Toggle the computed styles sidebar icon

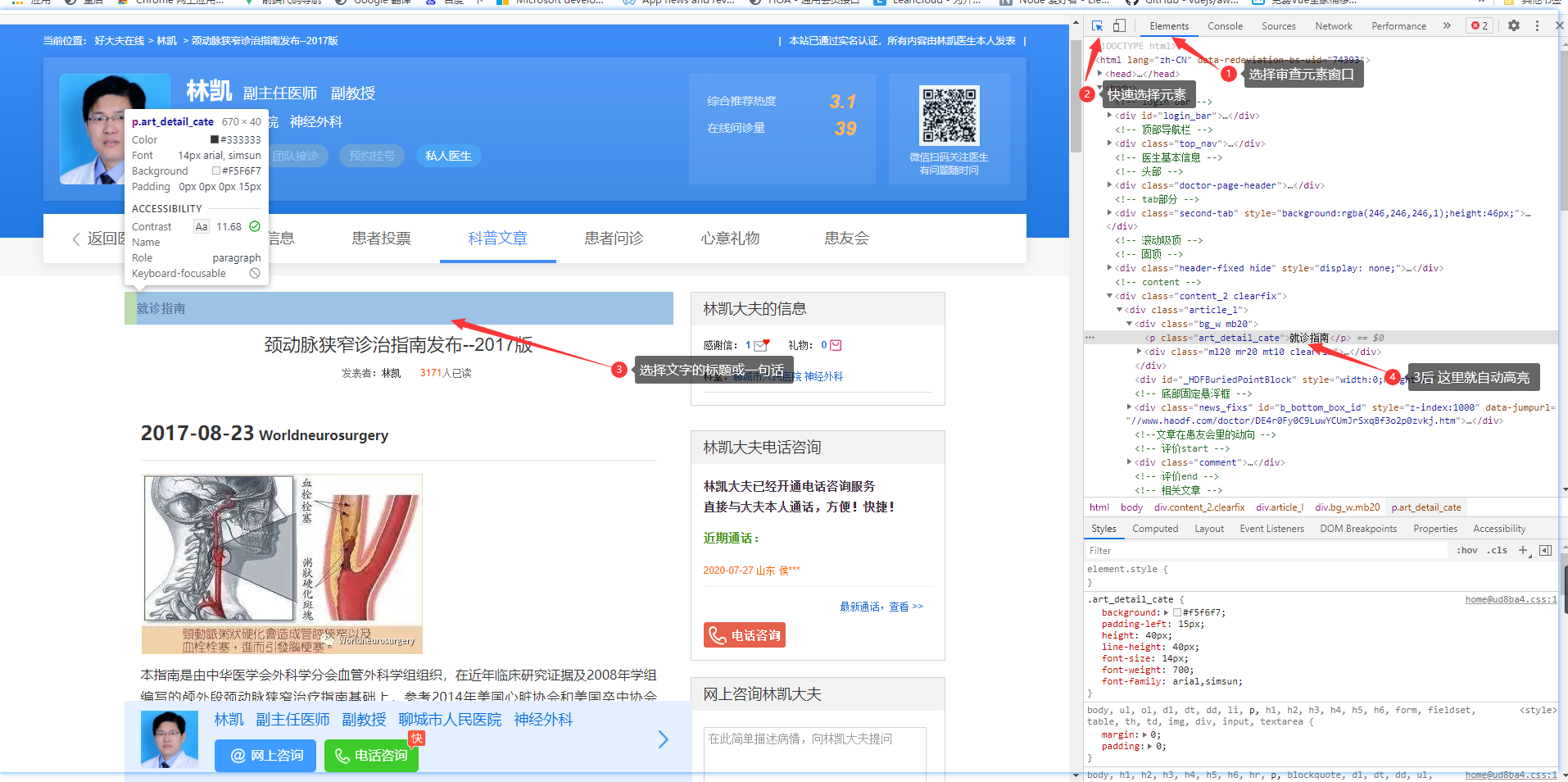(1545, 551)
